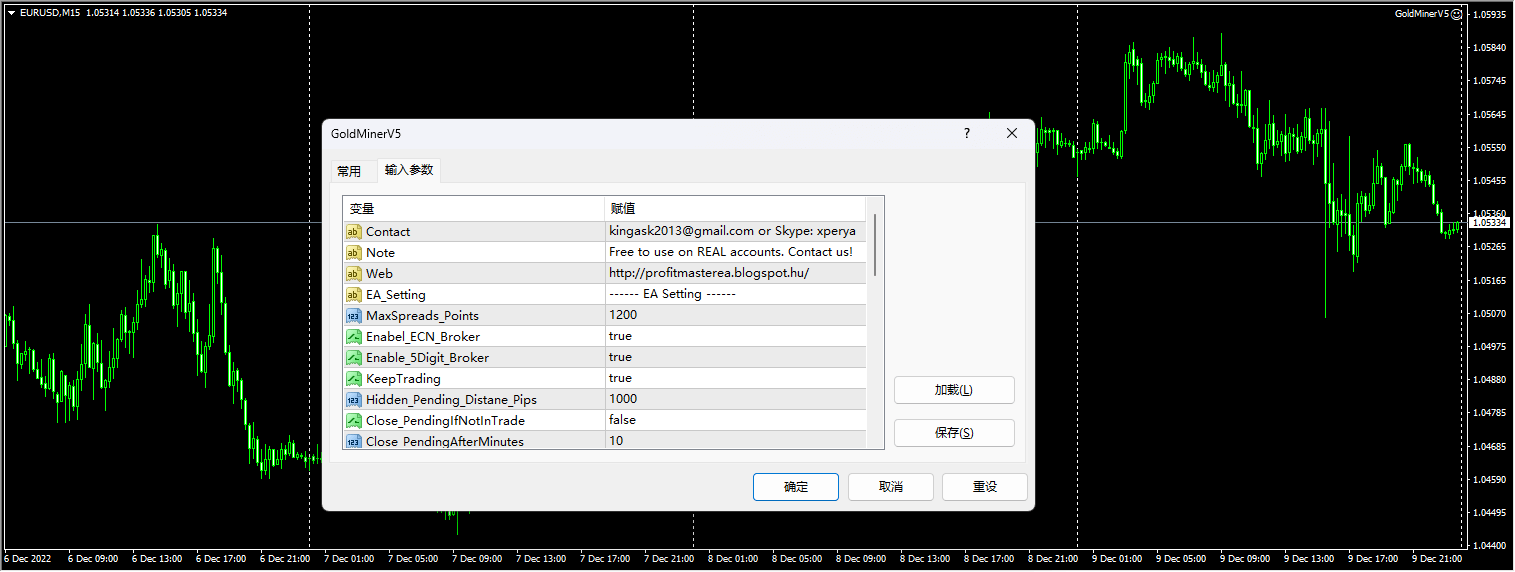This screenshot has width=1515, height=572.
Task: Select the Enabel_ECN_Broker variable name
Action: coord(423,337)
